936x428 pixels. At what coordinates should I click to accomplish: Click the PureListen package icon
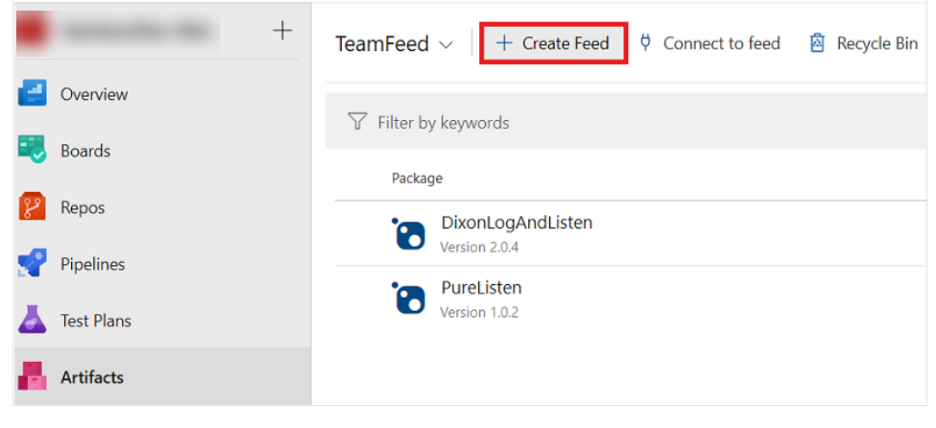pyautogui.click(x=409, y=298)
